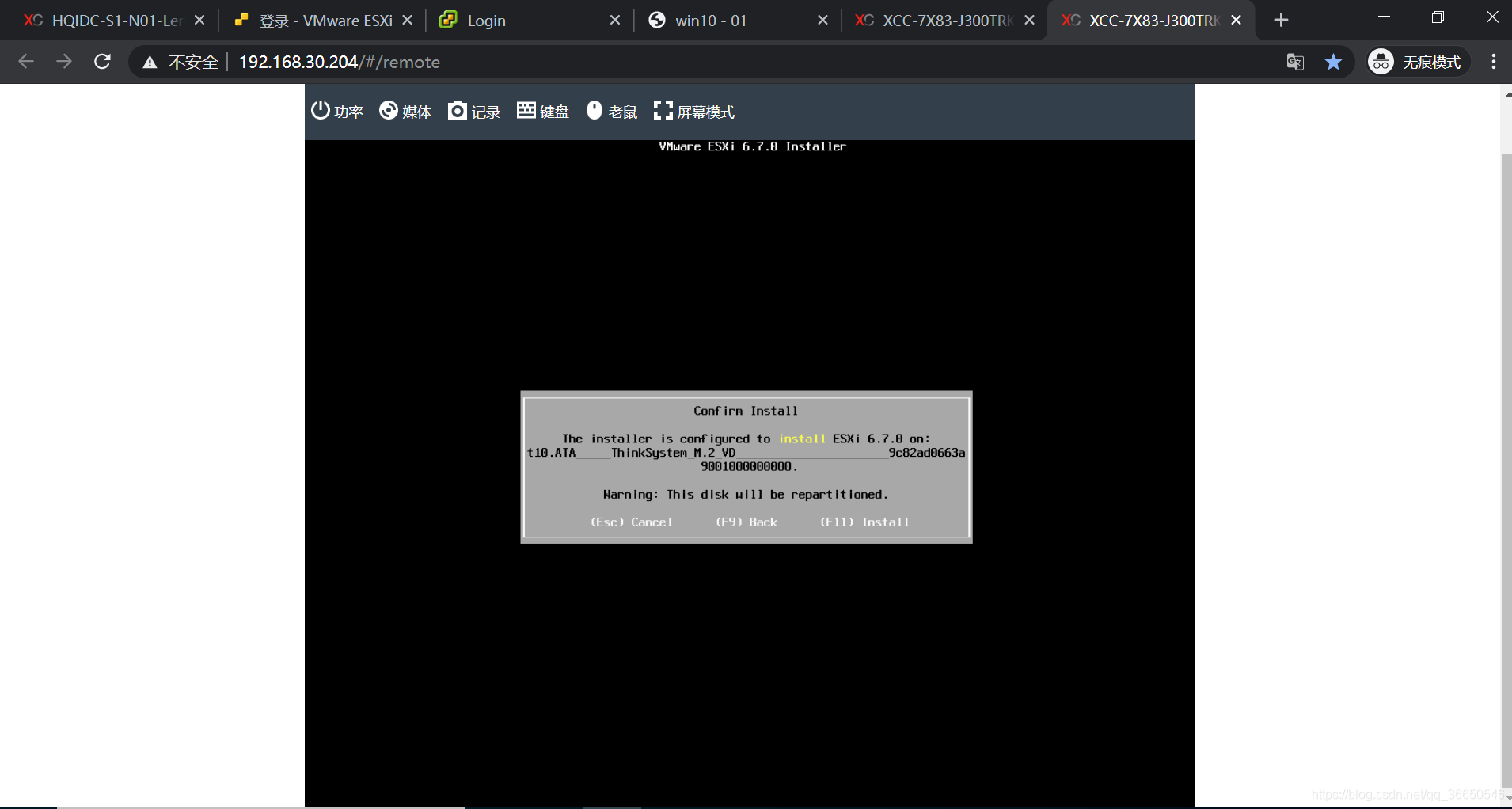Open the 键盘 keyboard menu
The height and width of the screenshot is (809, 1512).
(x=543, y=112)
